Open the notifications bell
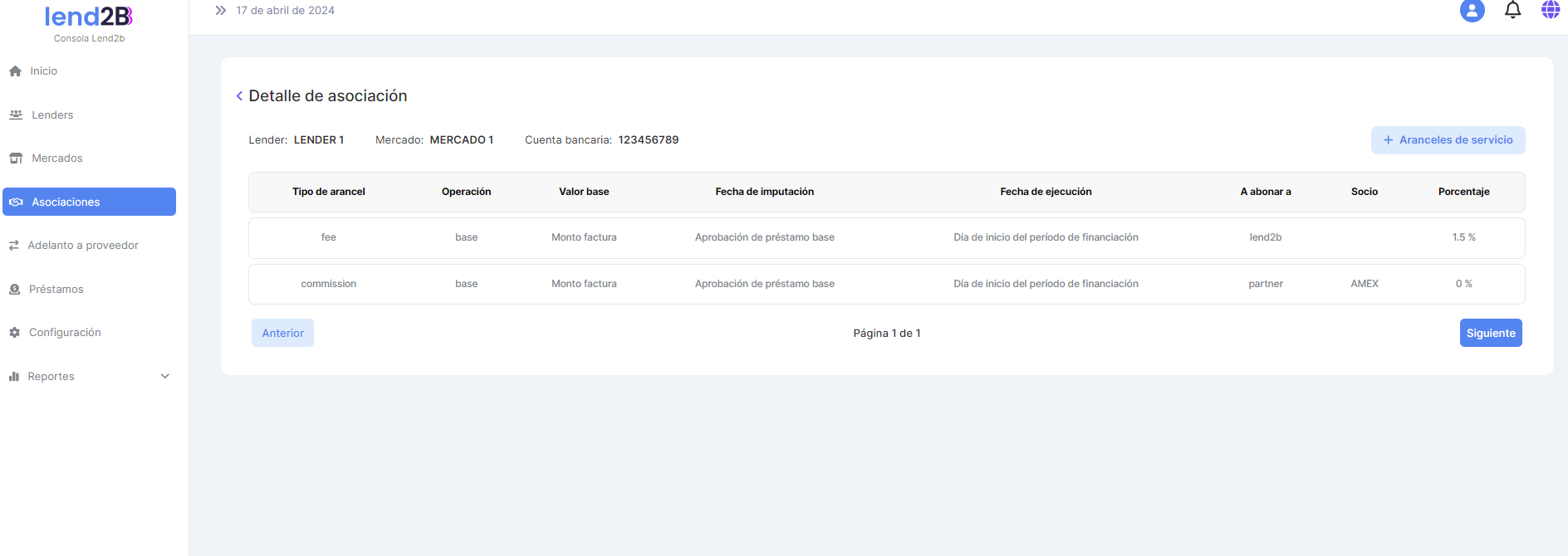Screen dimensions: 1568x556 click(1512, 10)
